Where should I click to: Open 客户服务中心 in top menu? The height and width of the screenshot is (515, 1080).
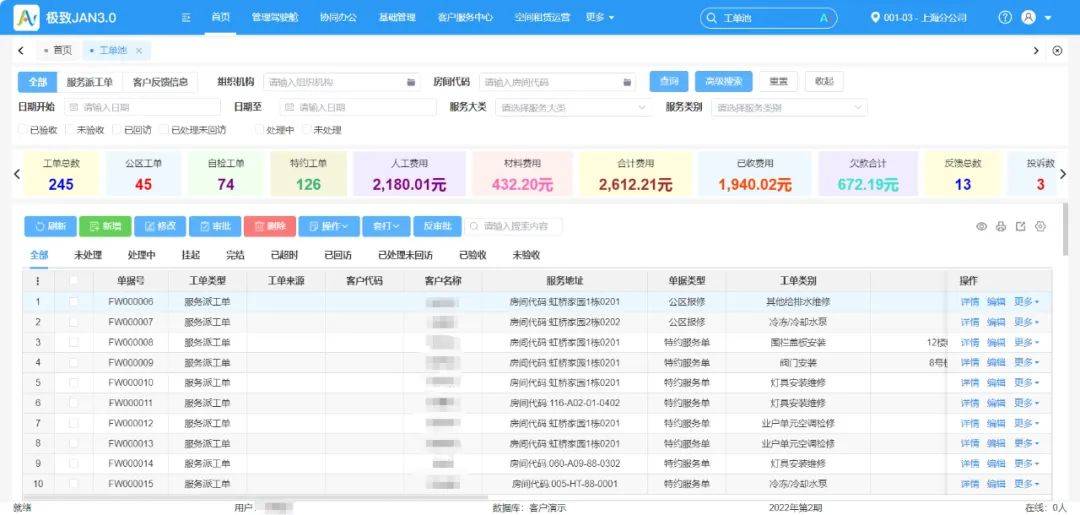(x=465, y=17)
